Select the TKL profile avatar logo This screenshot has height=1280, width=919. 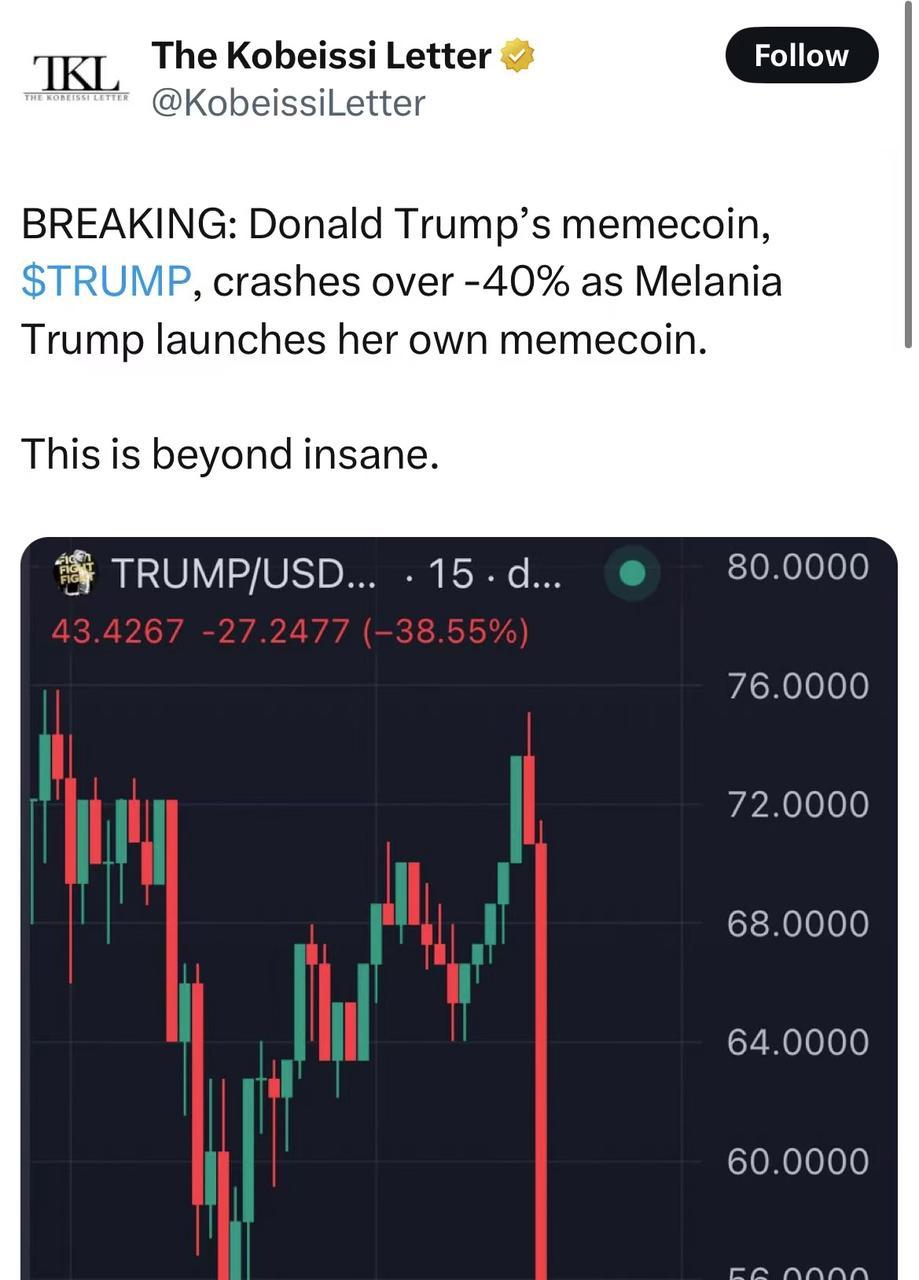[78, 75]
